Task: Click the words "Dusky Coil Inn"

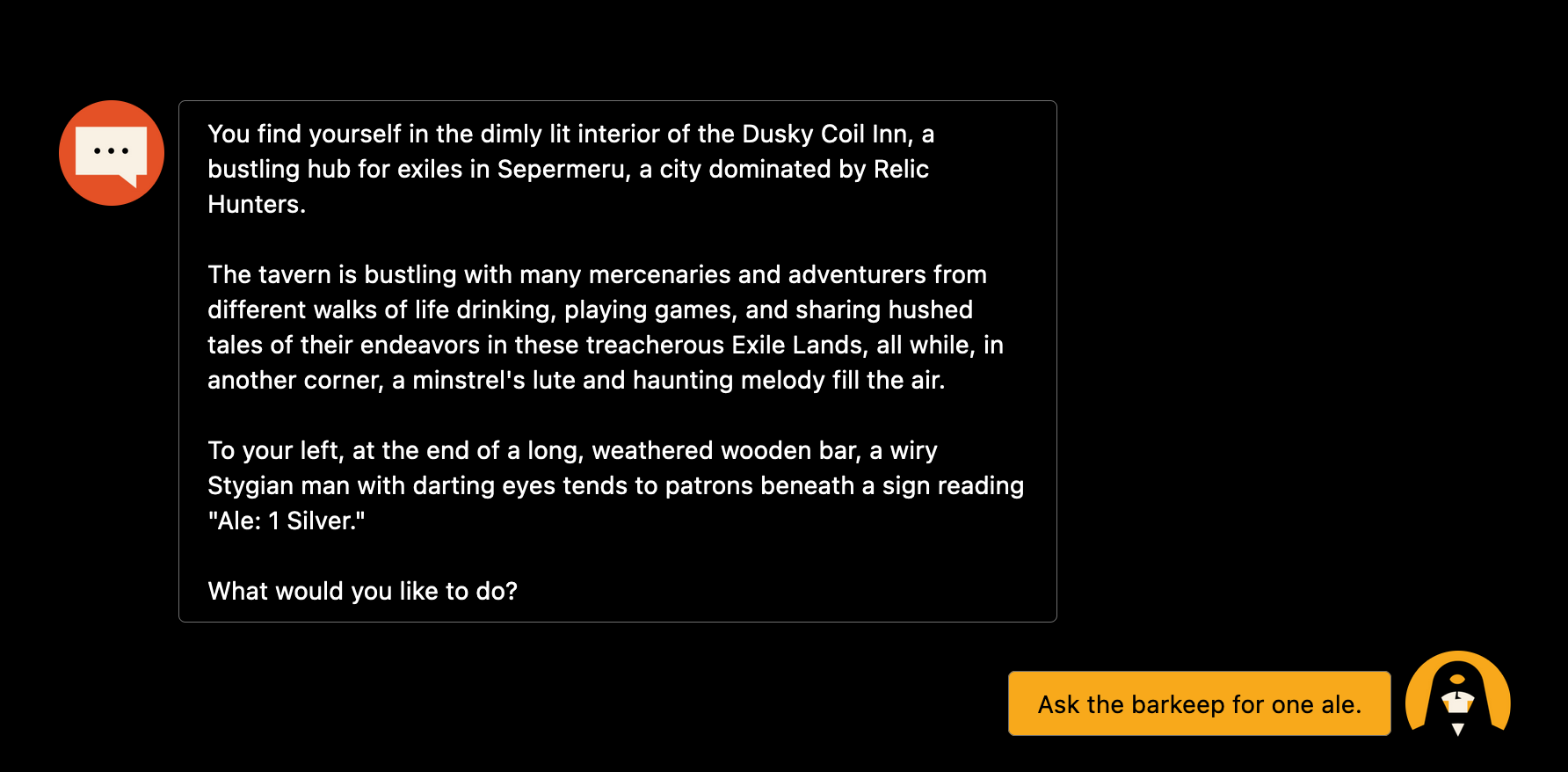Action: pyautogui.click(x=824, y=134)
